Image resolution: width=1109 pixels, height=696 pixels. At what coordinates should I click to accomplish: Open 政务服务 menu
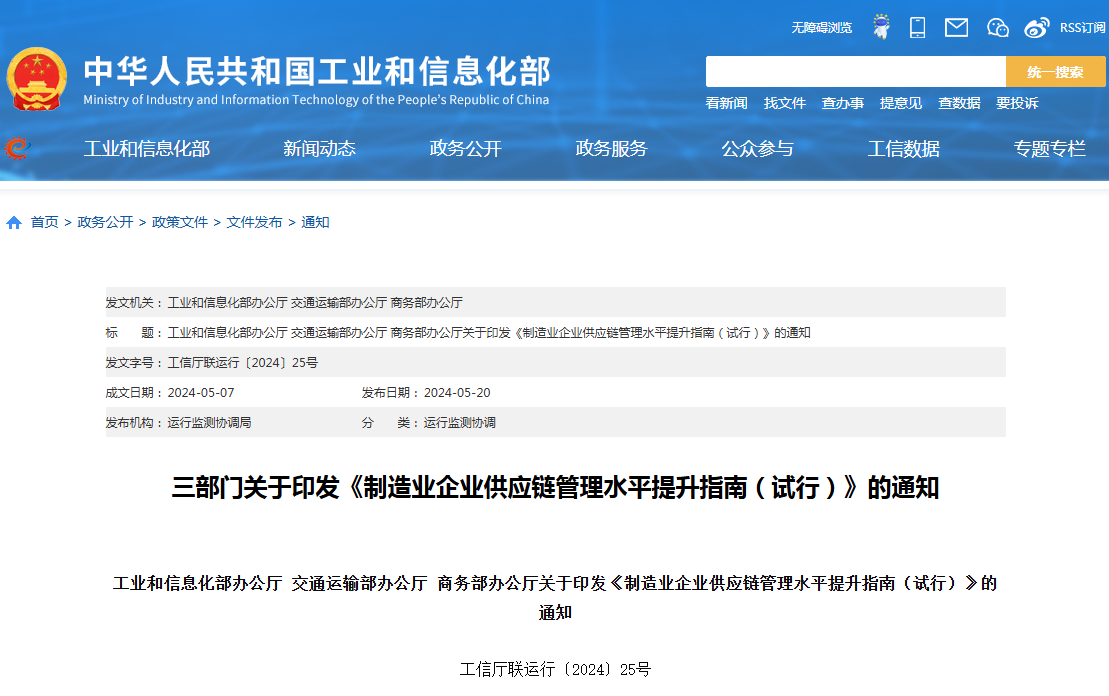611,149
